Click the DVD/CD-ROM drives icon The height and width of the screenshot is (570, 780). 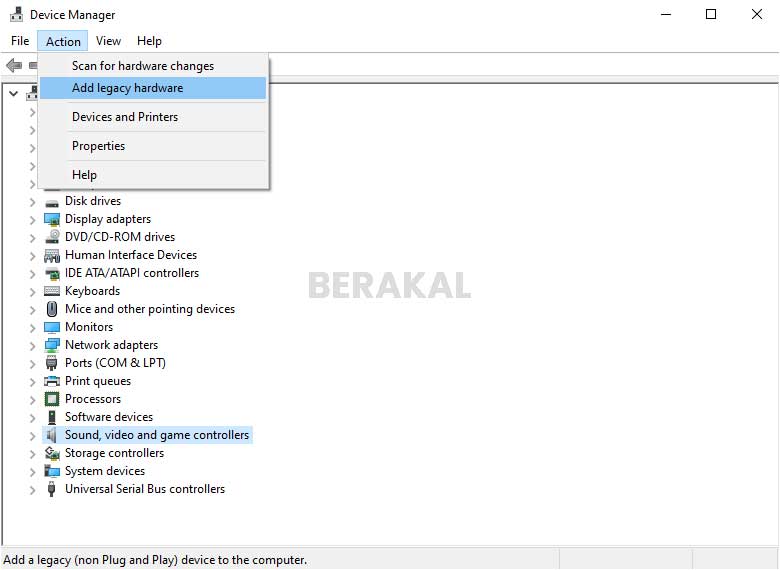coord(52,237)
